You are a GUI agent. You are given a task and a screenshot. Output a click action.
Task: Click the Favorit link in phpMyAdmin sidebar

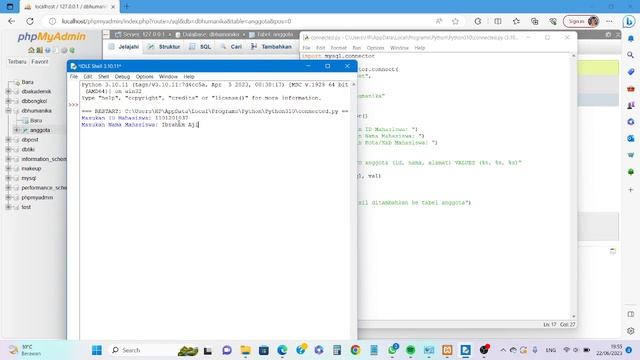click(40, 62)
